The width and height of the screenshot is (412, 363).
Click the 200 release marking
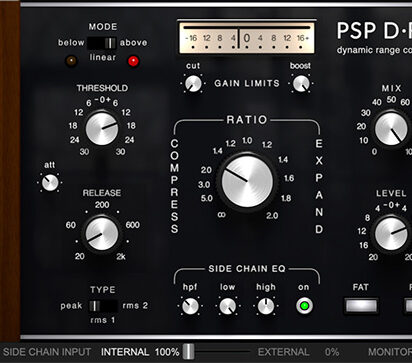pyautogui.click(x=102, y=204)
